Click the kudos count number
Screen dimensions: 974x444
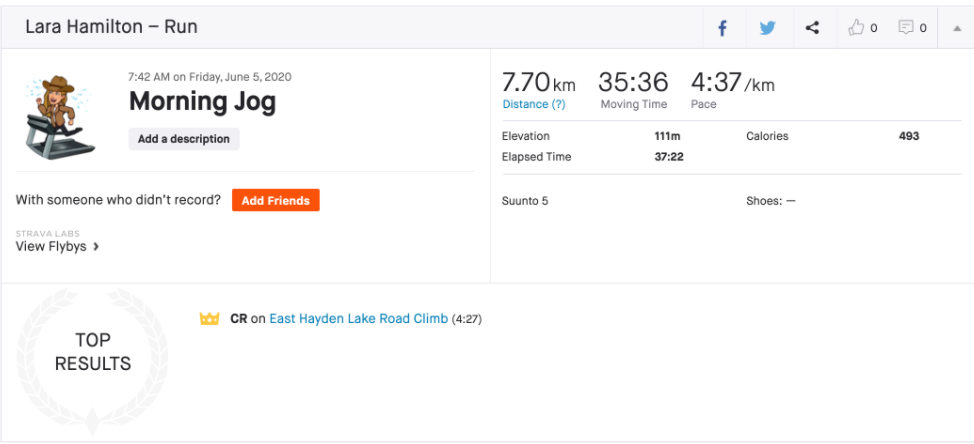[874, 28]
